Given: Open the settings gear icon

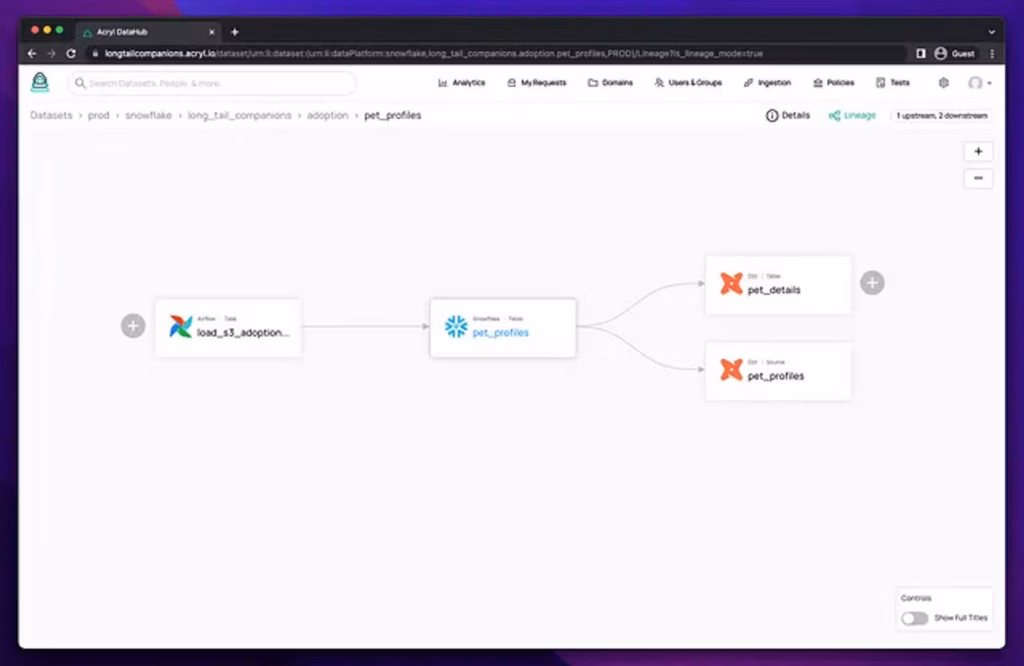Looking at the screenshot, I should click(944, 83).
